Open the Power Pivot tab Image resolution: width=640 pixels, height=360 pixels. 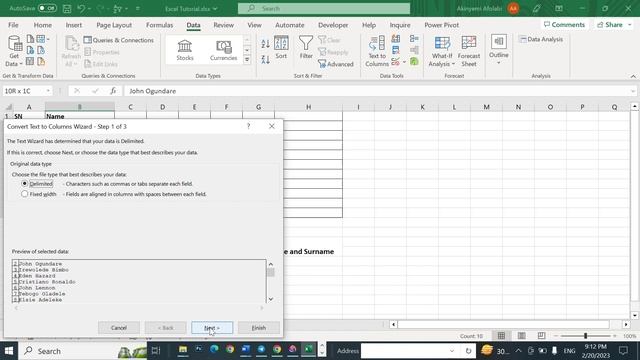(441, 25)
